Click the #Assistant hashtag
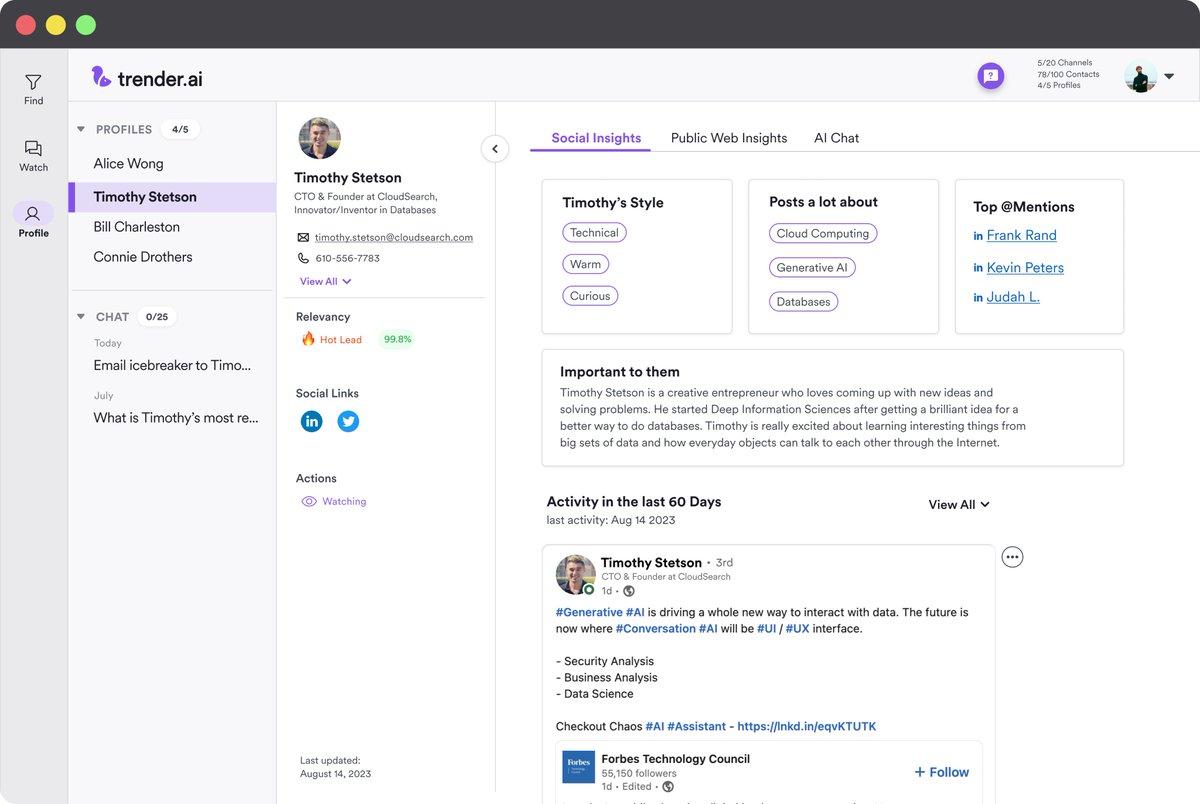Viewport: 1200px width, 804px height. point(696,726)
